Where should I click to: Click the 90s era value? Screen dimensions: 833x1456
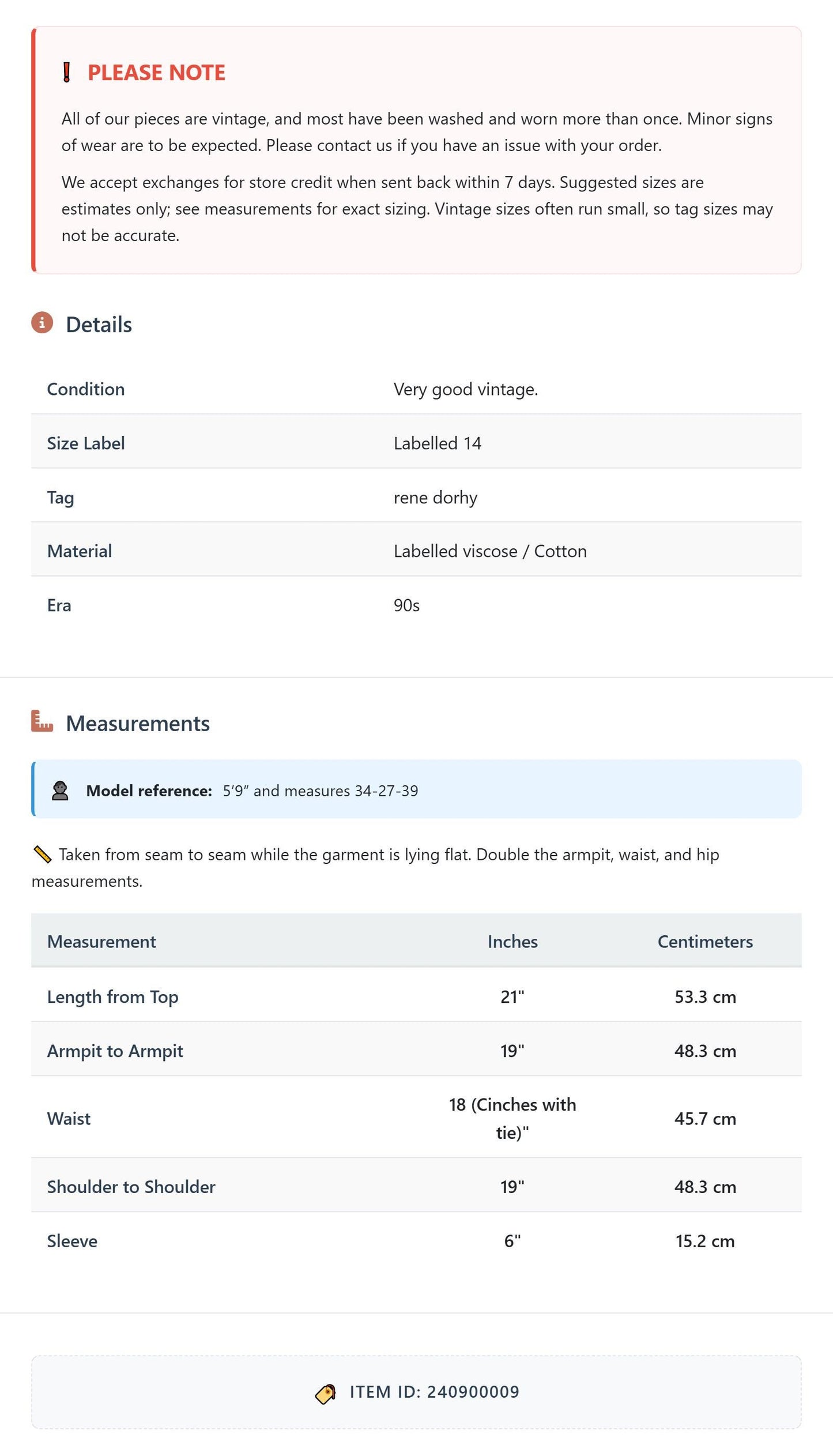point(406,605)
